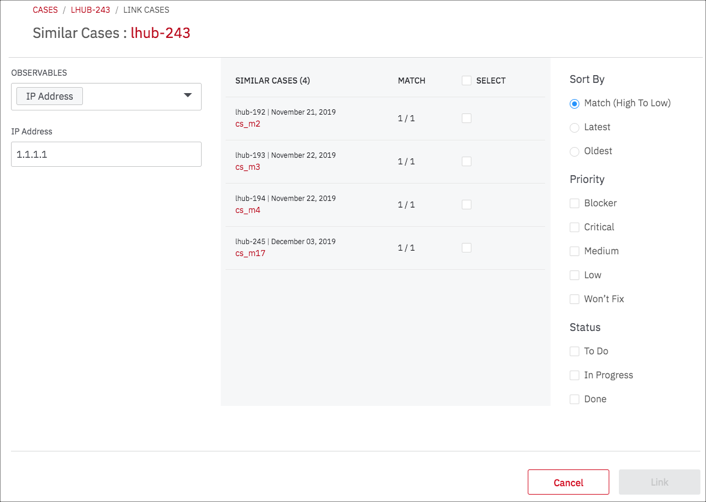Image resolution: width=706 pixels, height=502 pixels.
Task: Select the checkbox for case cs_m4
Action: point(466,205)
